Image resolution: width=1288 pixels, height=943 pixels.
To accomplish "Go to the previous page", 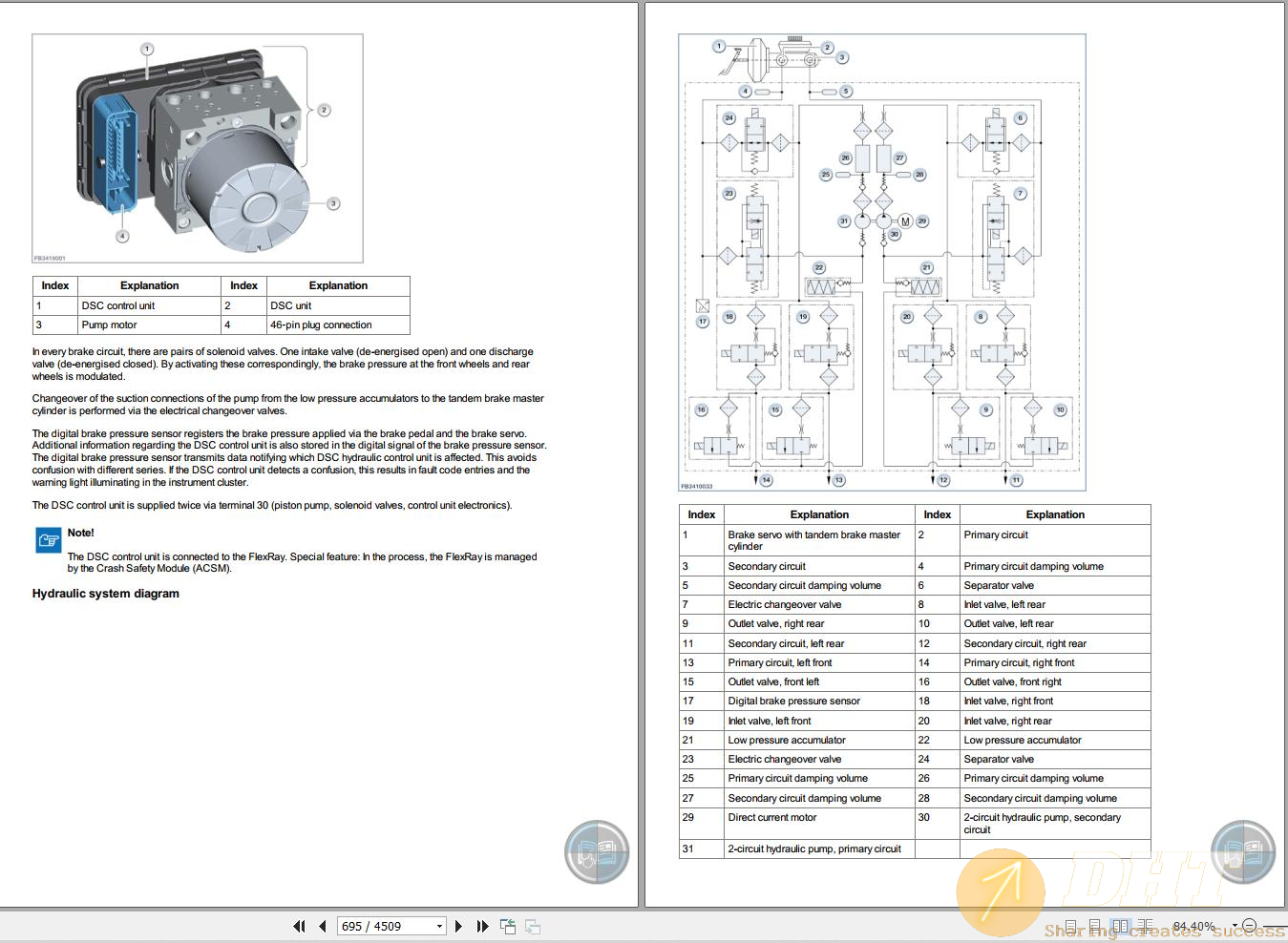I will [323, 926].
